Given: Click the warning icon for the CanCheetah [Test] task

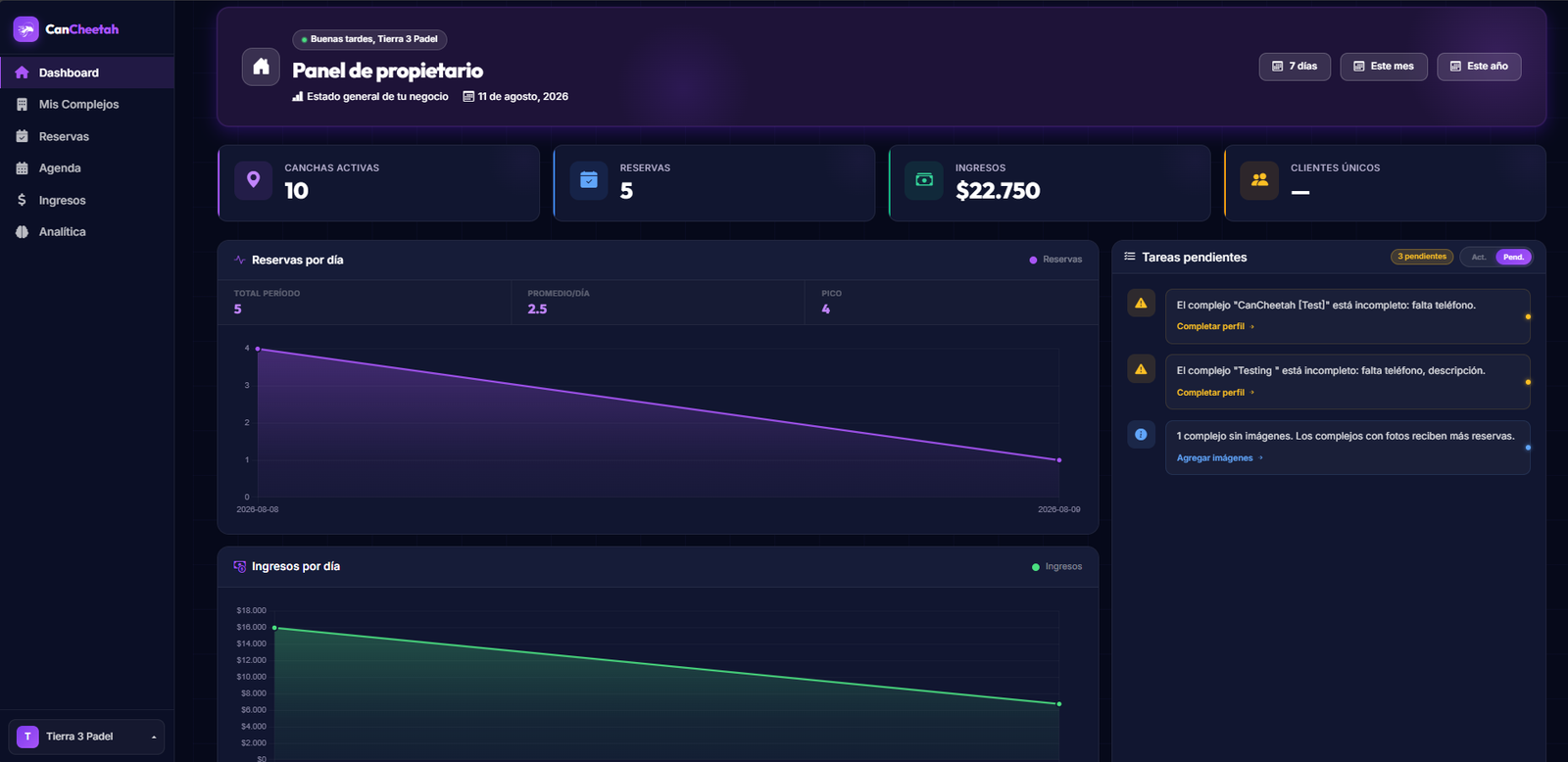Looking at the screenshot, I should 1141,304.
